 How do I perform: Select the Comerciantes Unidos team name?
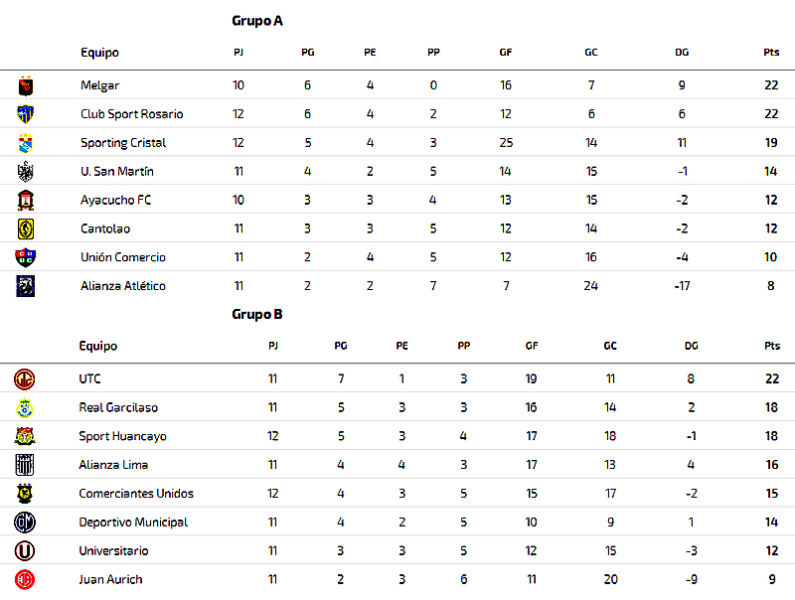click(136, 493)
